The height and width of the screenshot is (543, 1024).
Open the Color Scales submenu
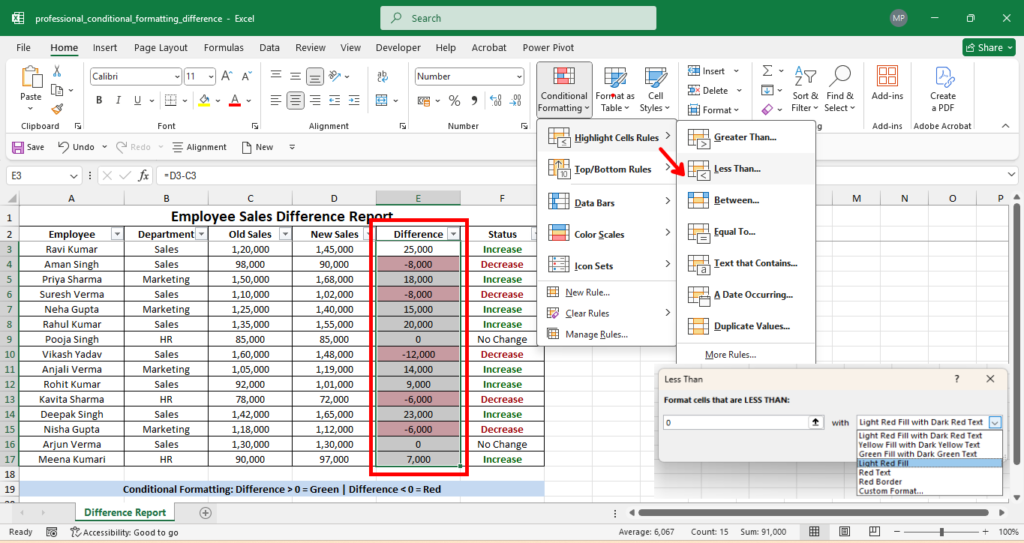[x=609, y=234]
